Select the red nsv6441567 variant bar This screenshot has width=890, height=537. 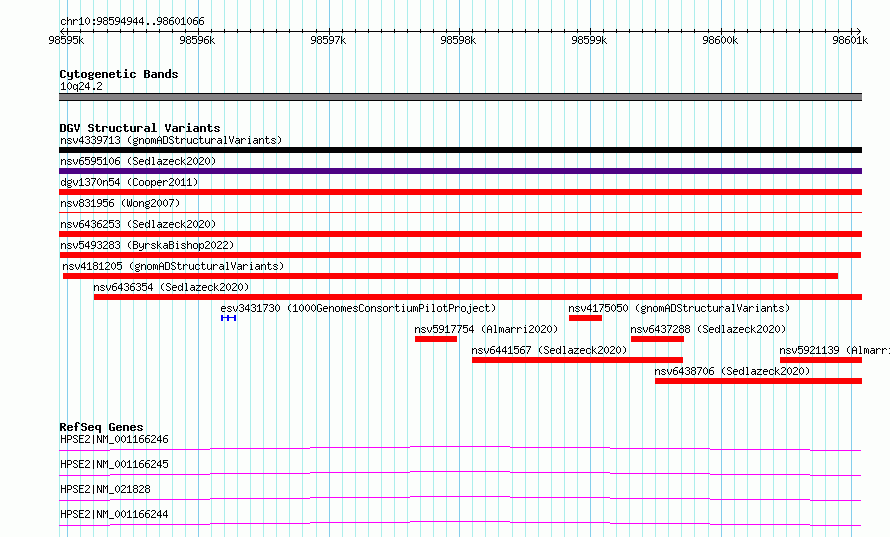tap(577, 360)
